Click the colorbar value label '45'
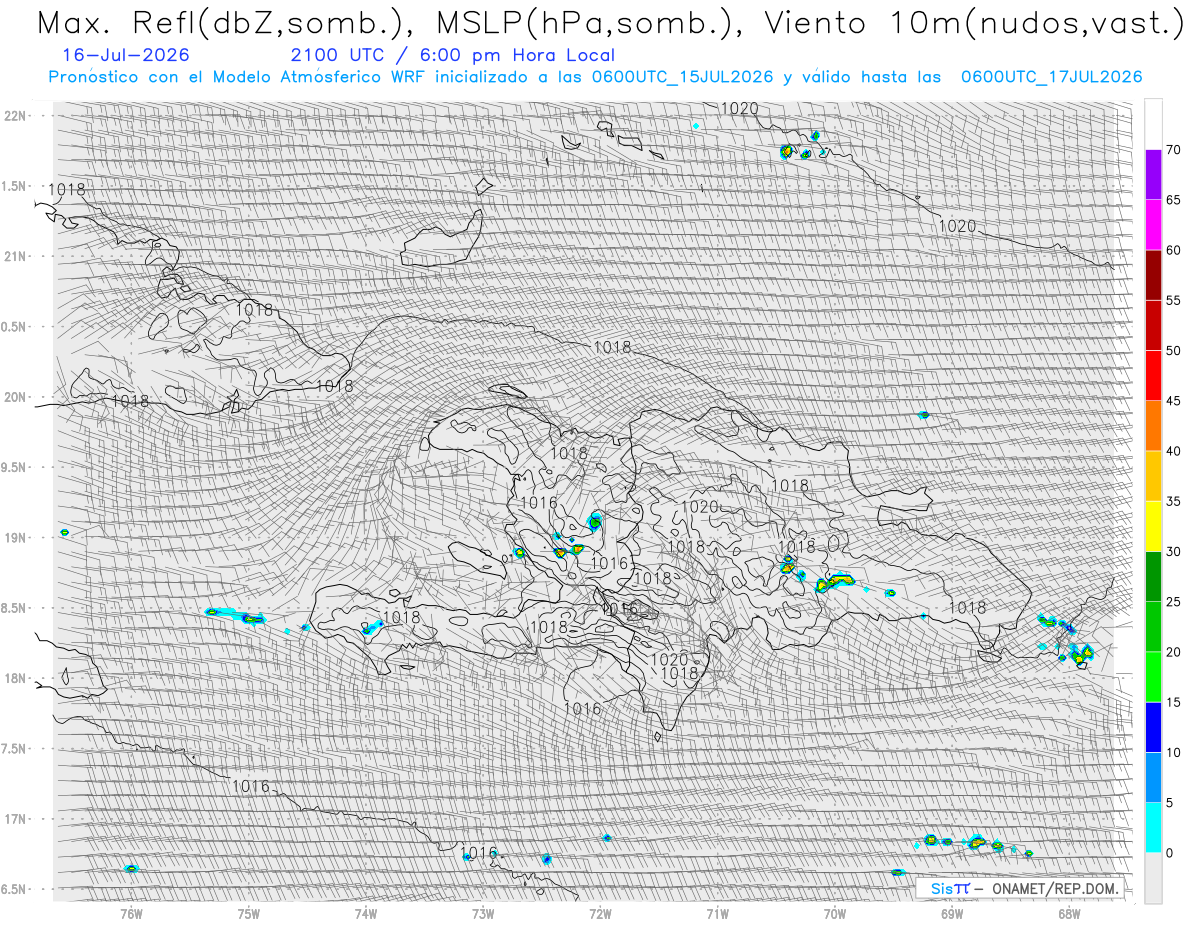The width and height of the screenshot is (1200, 927). coord(1174,401)
